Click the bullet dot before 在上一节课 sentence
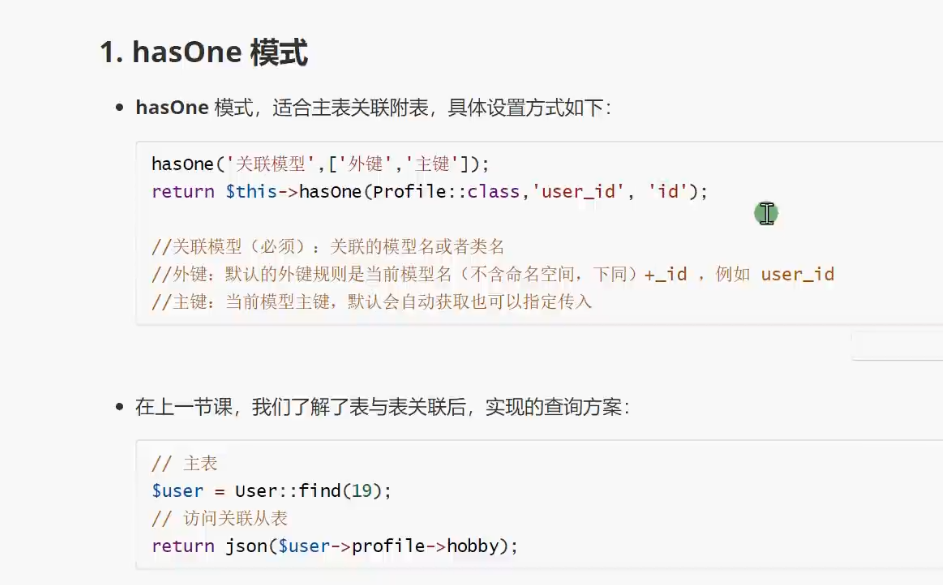 tap(119, 407)
